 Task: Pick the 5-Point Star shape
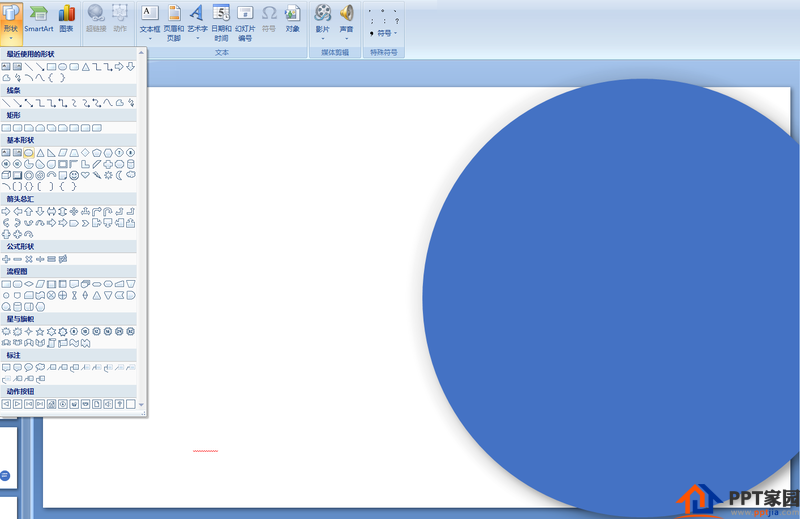(40, 332)
